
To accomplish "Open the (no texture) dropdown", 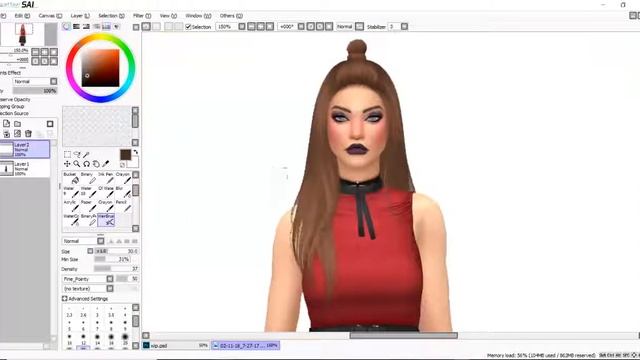I will click(110, 289).
